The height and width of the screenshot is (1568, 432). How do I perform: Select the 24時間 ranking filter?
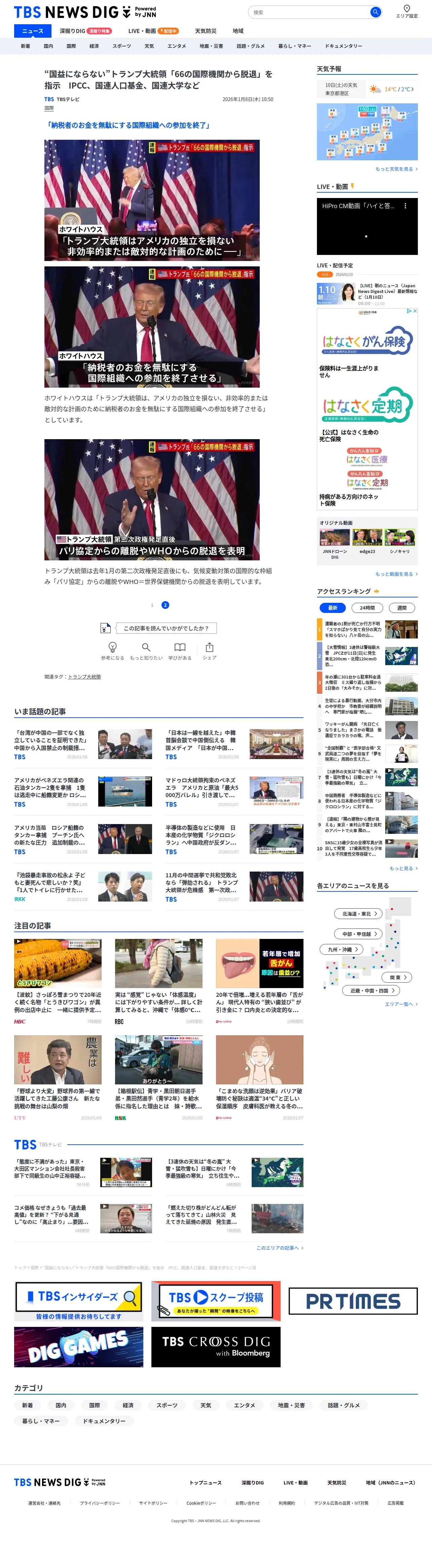367,608
